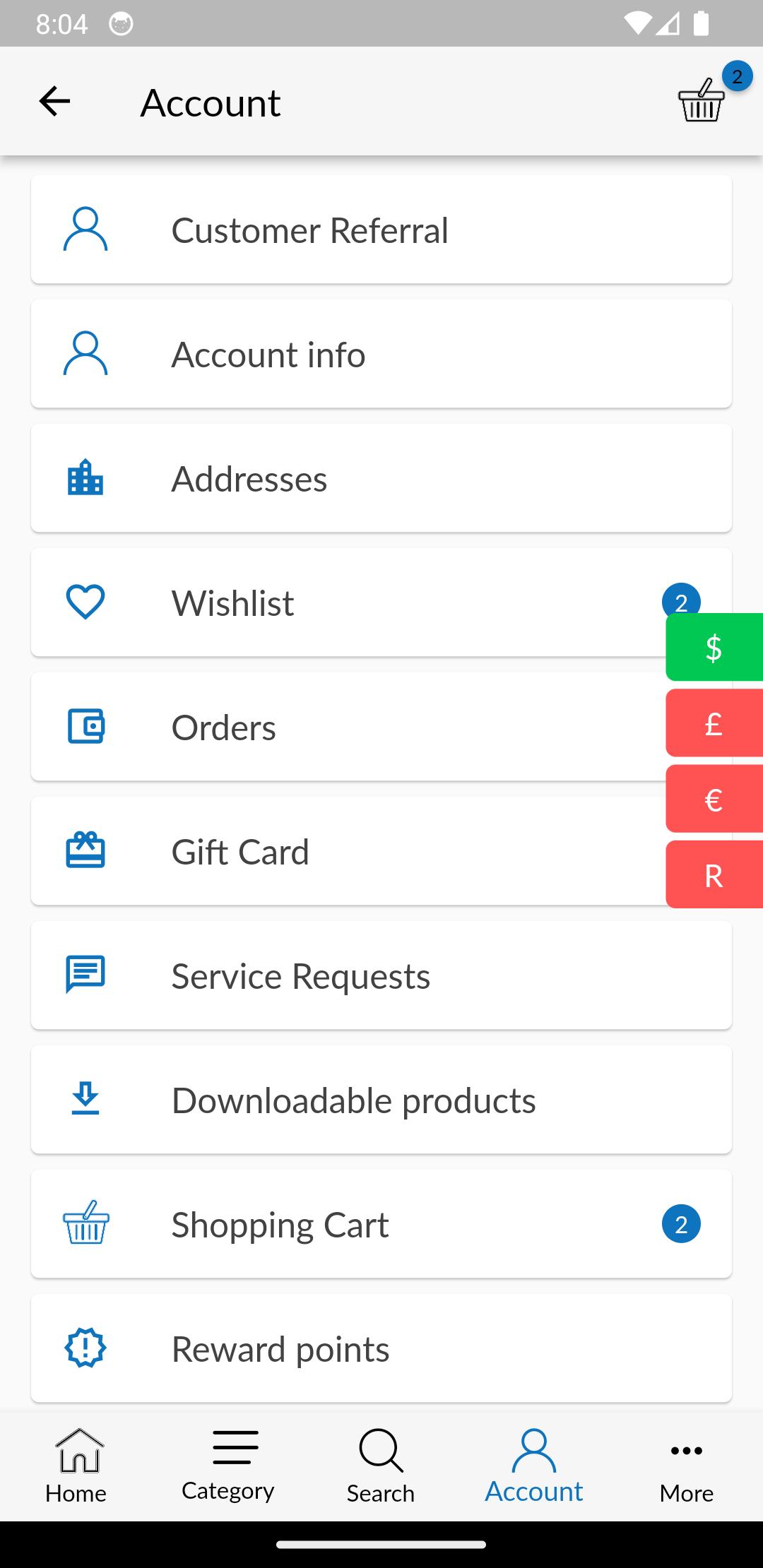Screen dimensions: 763x1568
Task: Click the Reward points badge icon
Action: (85, 1348)
